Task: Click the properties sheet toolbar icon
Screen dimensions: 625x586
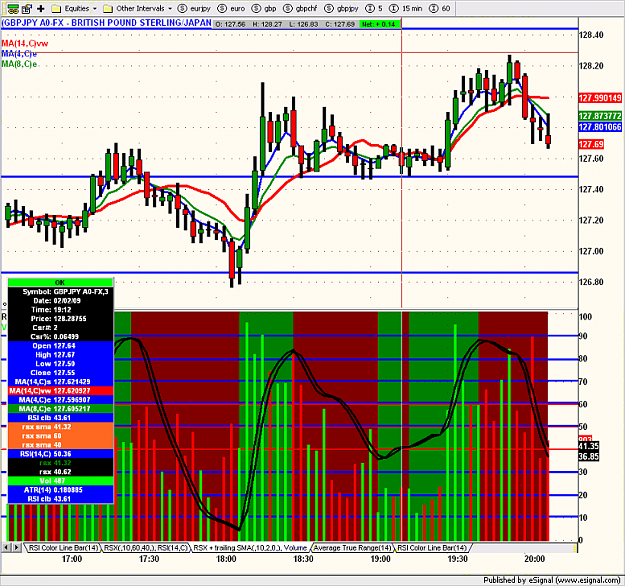Action: pyautogui.click(x=27, y=8)
